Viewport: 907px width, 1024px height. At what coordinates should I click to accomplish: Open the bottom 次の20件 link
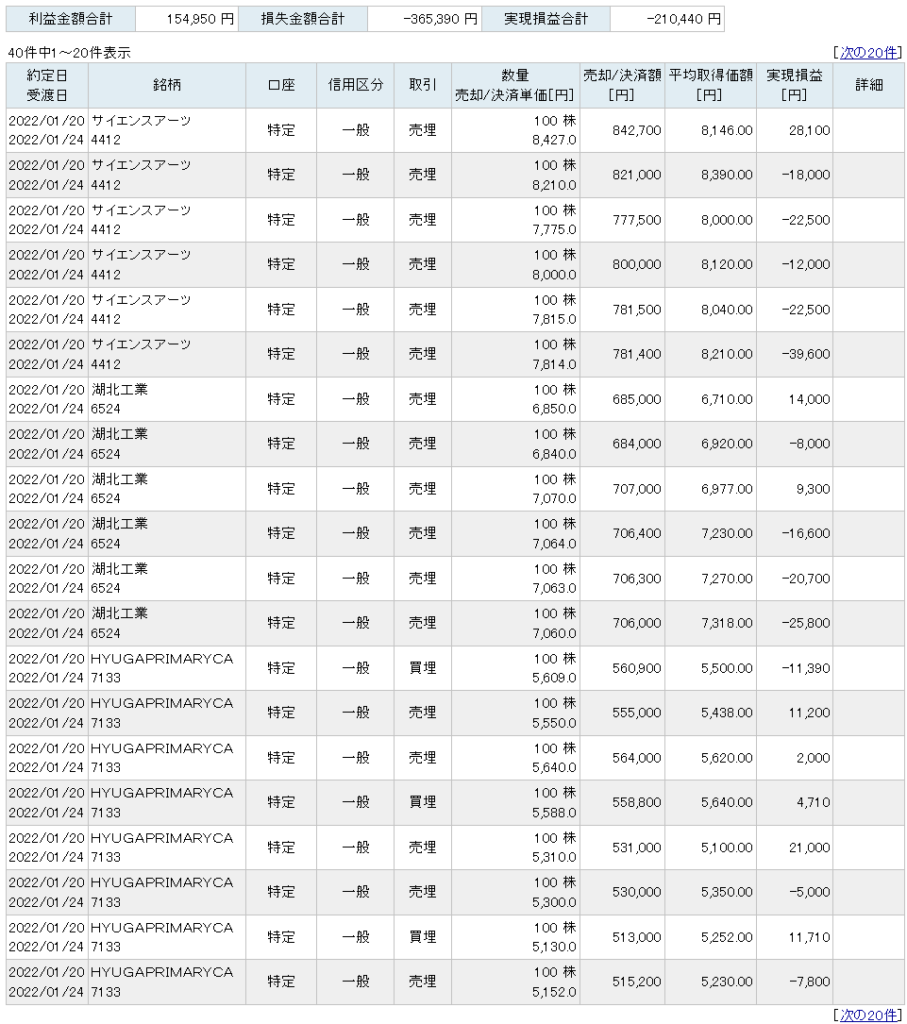(868, 1015)
